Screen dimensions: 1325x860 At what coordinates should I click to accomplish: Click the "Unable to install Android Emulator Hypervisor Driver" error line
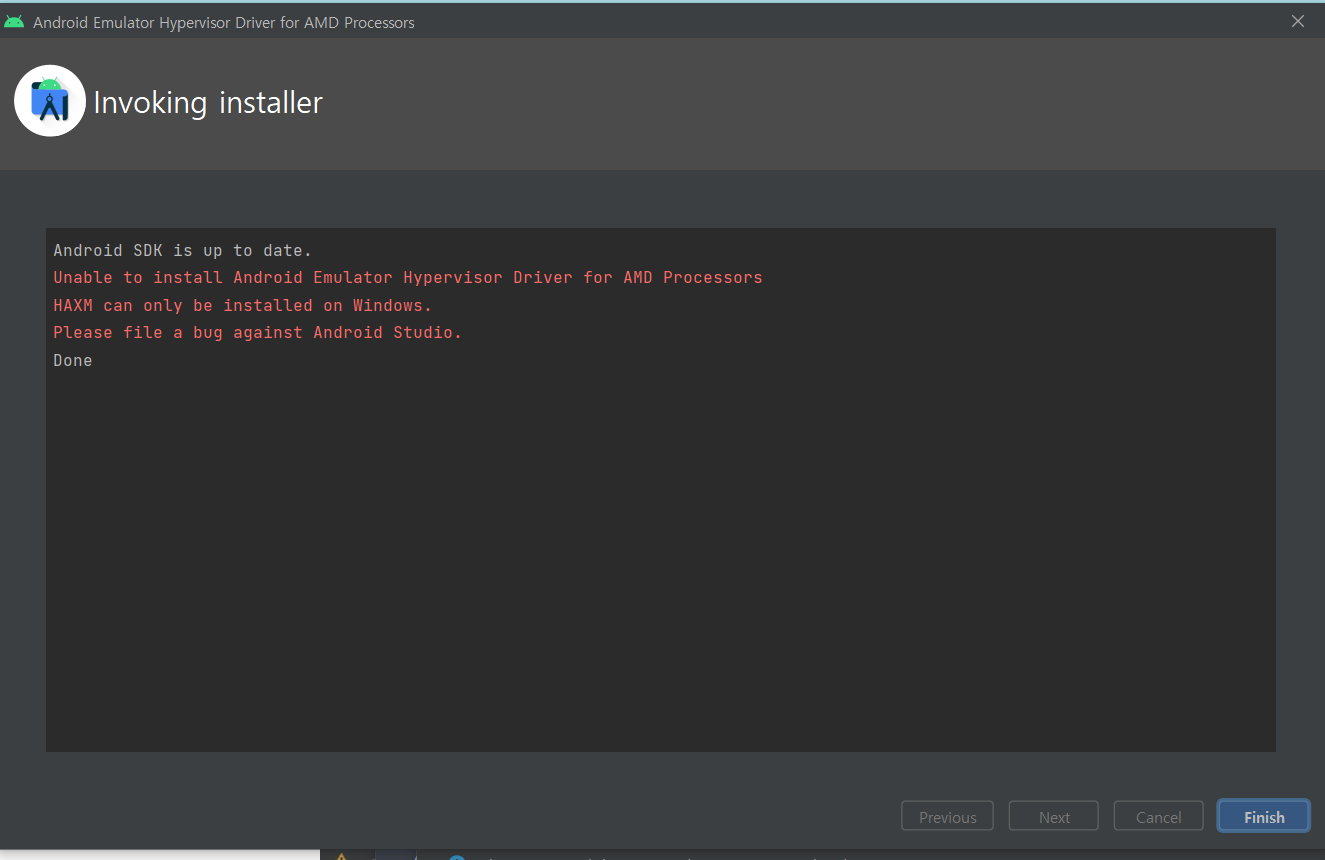(408, 277)
